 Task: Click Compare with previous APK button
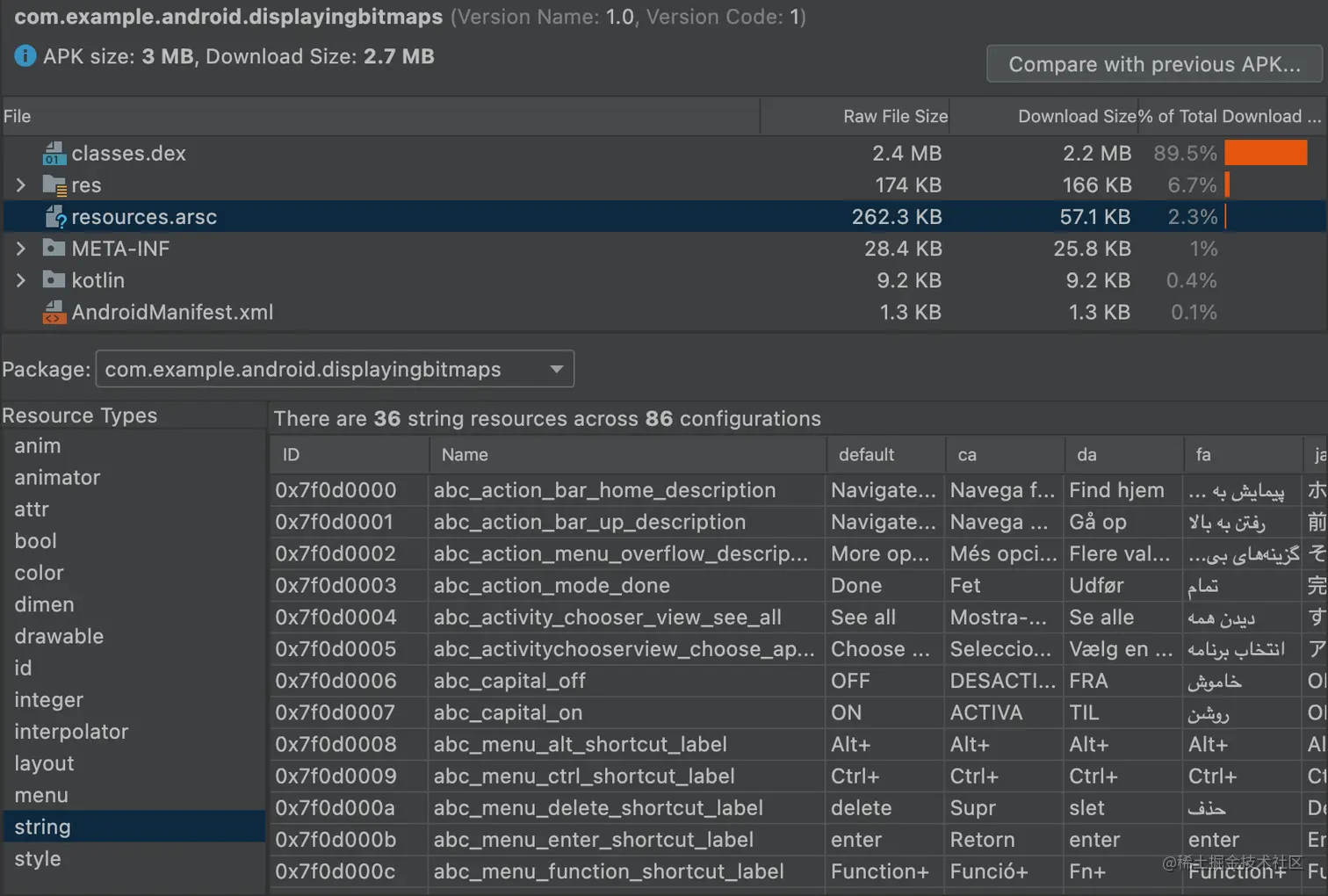pos(1154,64)
